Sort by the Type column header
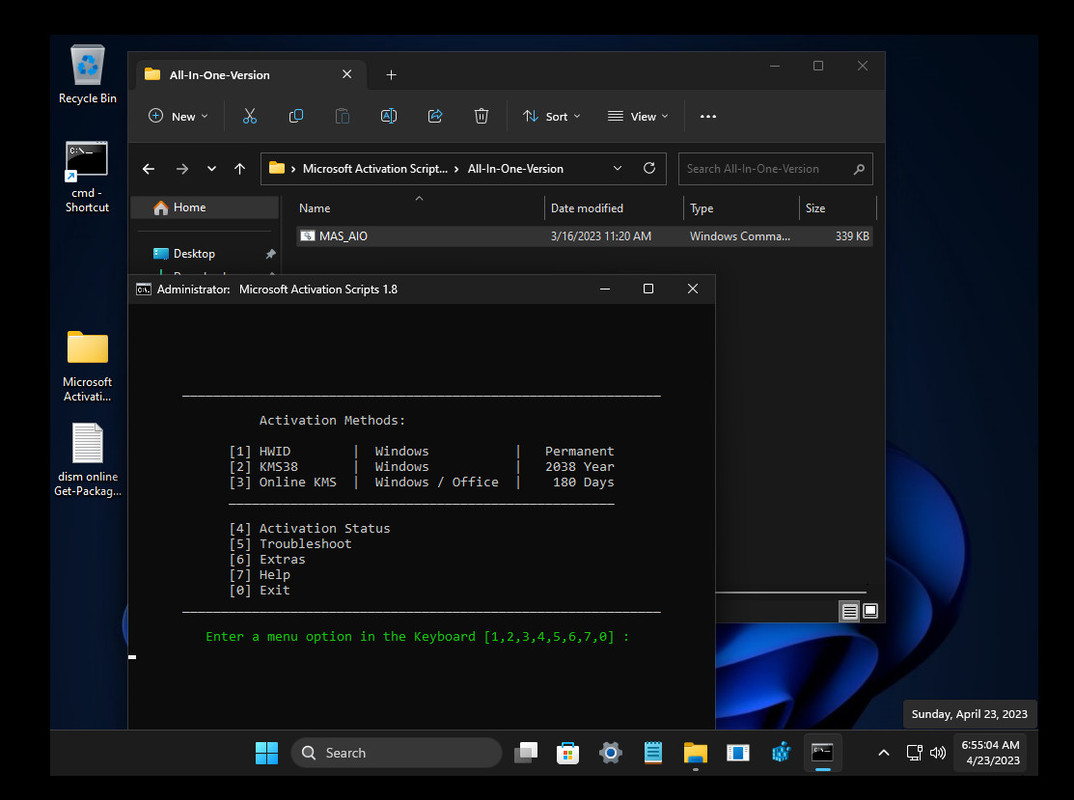The width and height of the screenshot is (1074, 800). (741, 208)
